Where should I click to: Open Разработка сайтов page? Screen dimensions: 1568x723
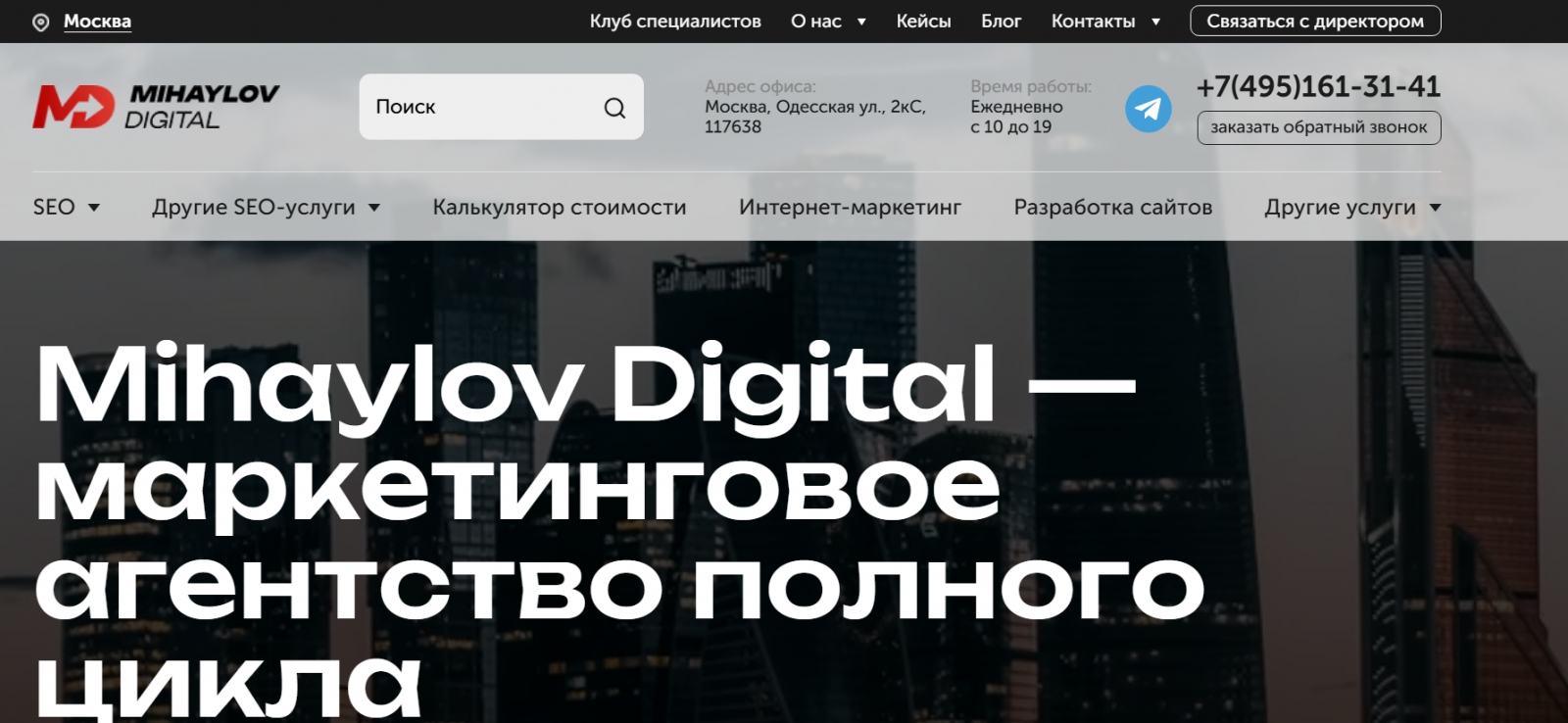(x=1113, y=208)
